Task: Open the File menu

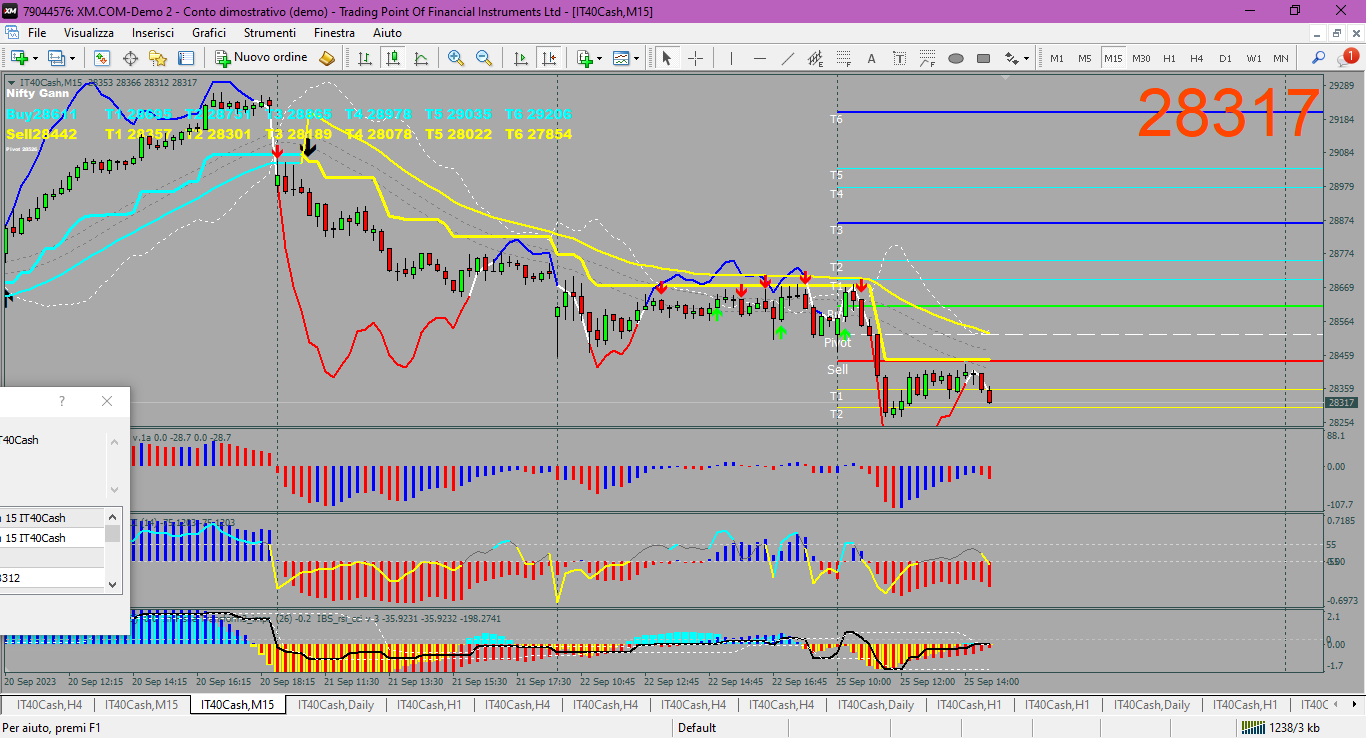Action: [37, 33]
